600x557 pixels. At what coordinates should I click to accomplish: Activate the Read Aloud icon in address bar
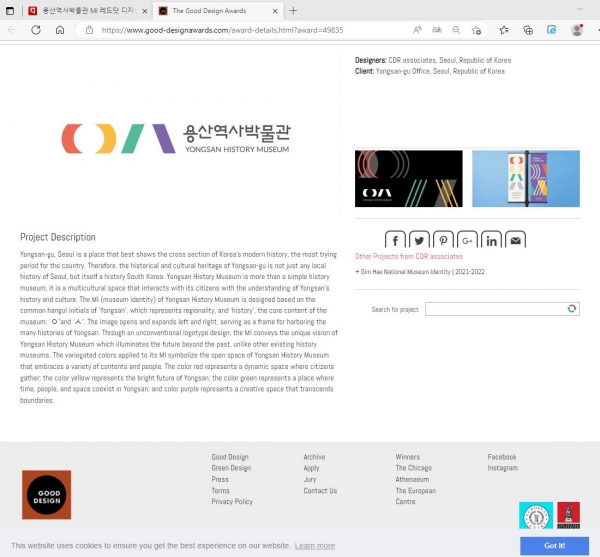[417, 30]
